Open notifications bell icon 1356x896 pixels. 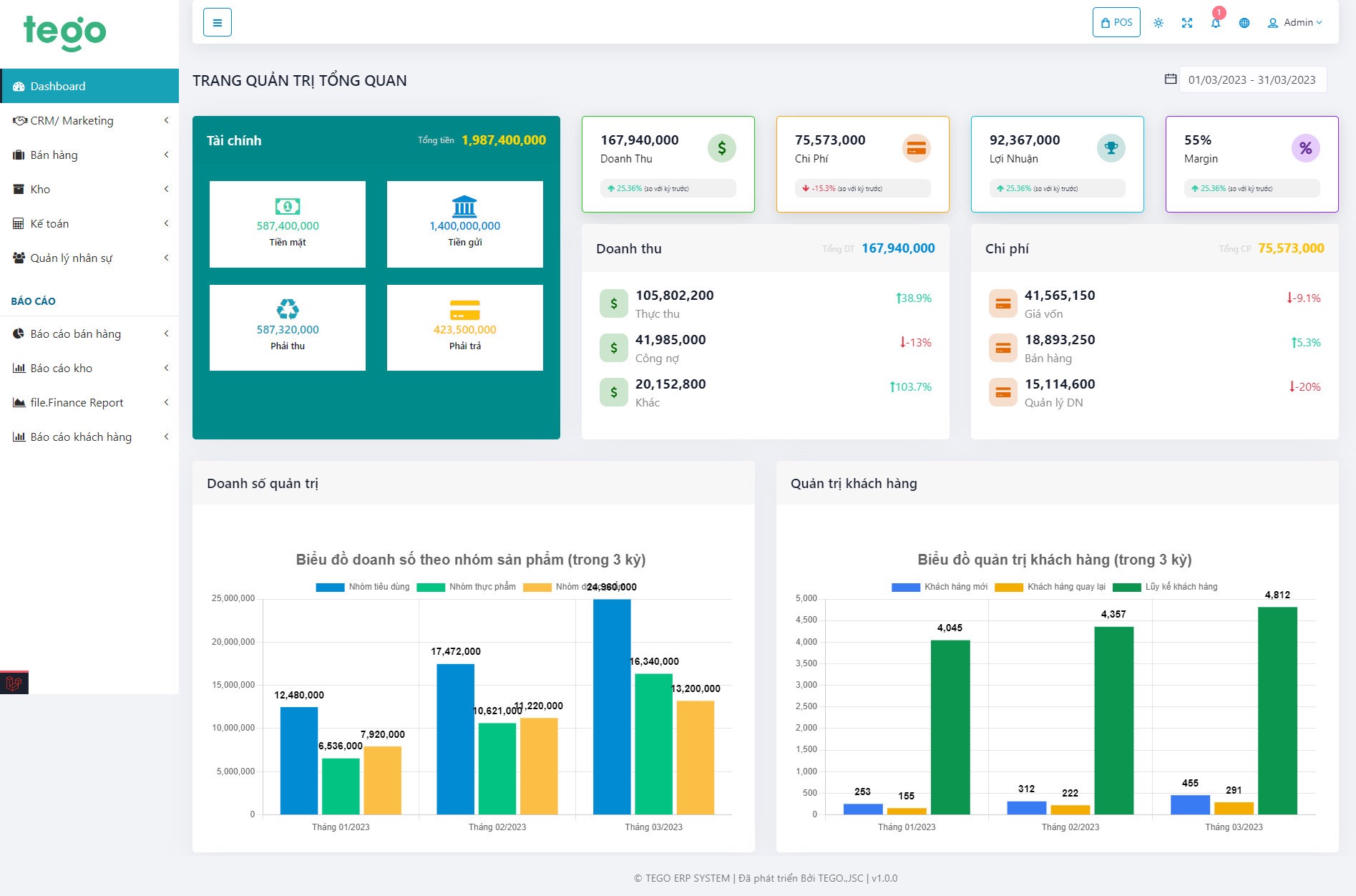[x=1216, y=23]
